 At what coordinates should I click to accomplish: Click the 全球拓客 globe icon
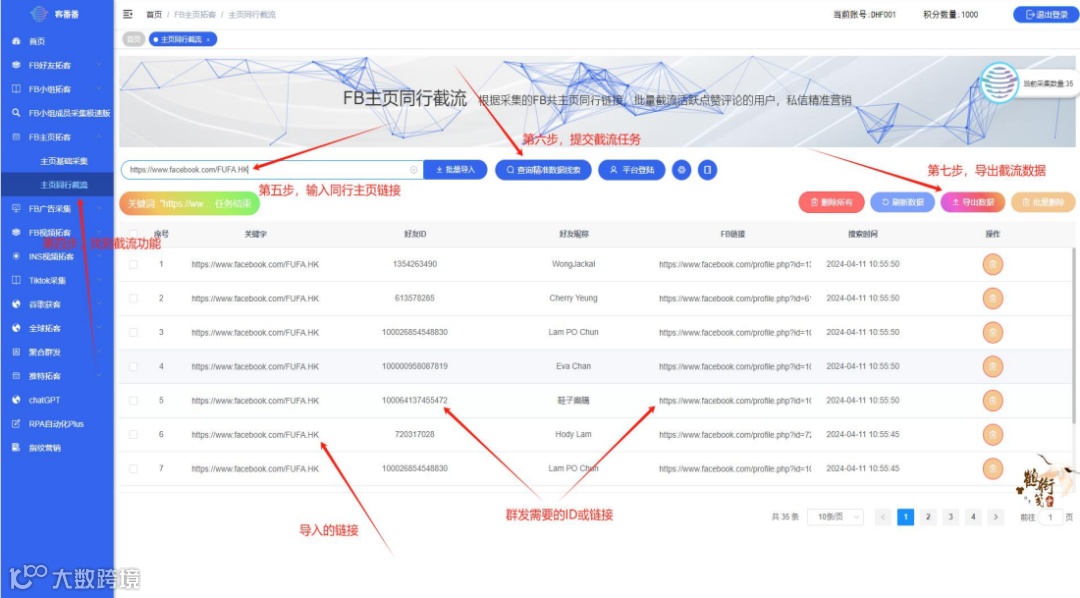(16, 328)
